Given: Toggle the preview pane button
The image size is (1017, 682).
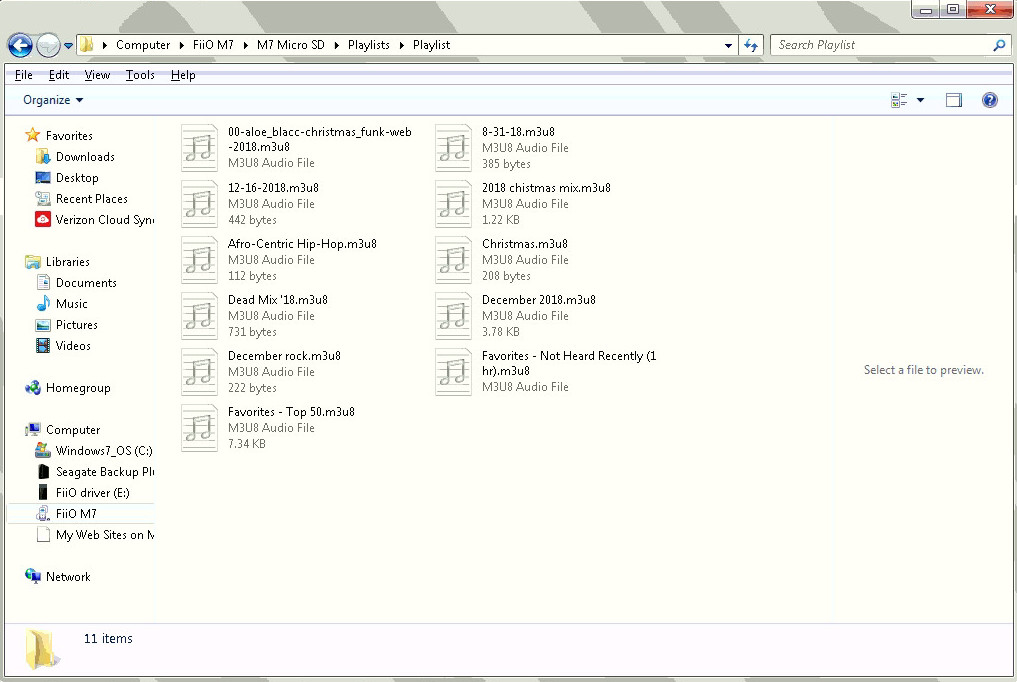Looking at the screenshot, I should pos(953,100).
